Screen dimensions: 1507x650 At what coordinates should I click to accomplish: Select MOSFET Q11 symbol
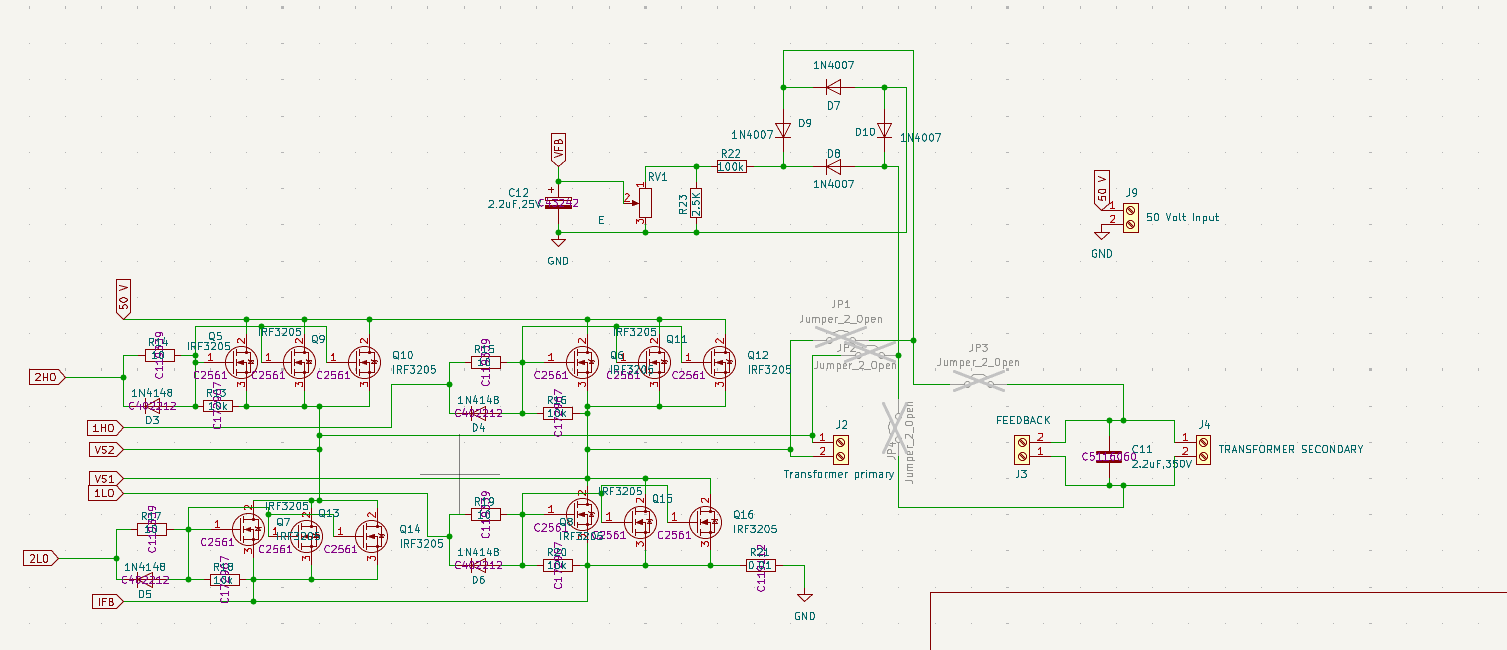click(655, 362)
